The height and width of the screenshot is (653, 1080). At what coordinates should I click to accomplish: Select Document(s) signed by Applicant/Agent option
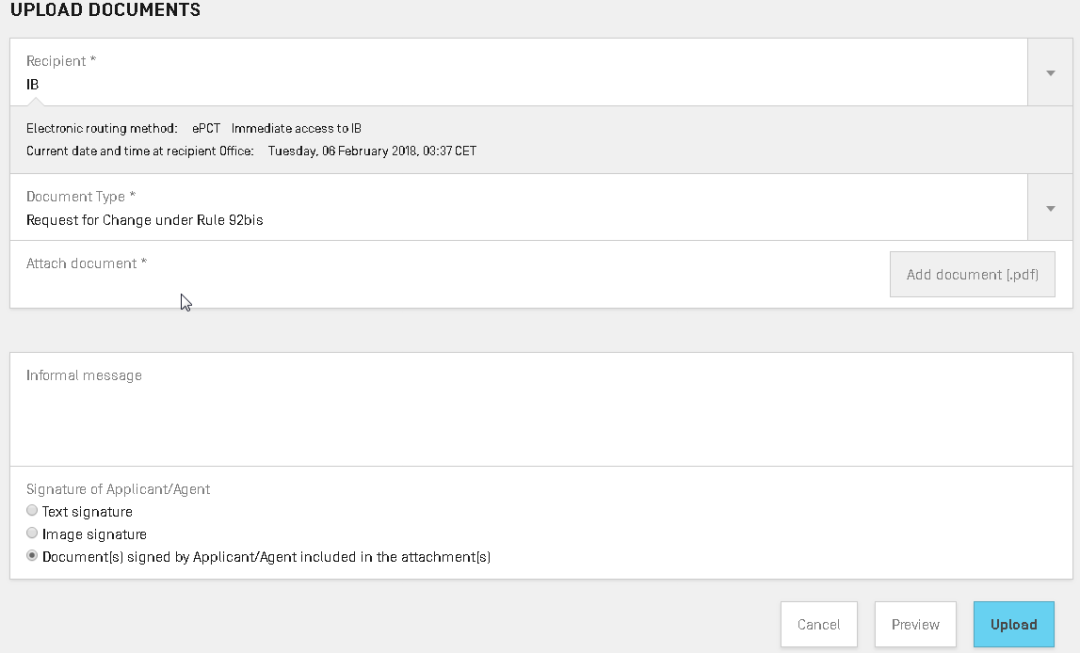click(32, 556)
